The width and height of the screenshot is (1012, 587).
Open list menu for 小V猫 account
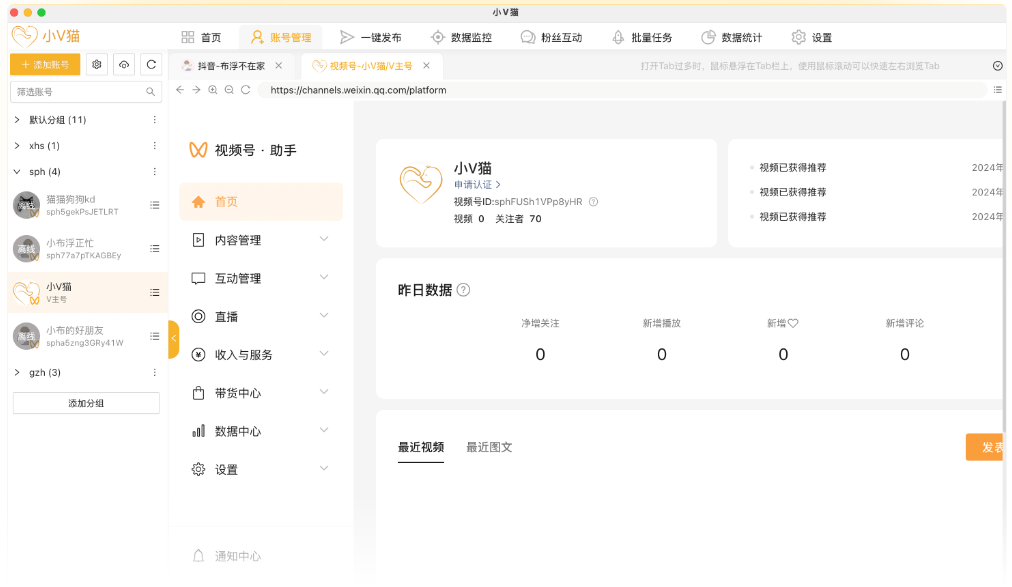[155, 293]
